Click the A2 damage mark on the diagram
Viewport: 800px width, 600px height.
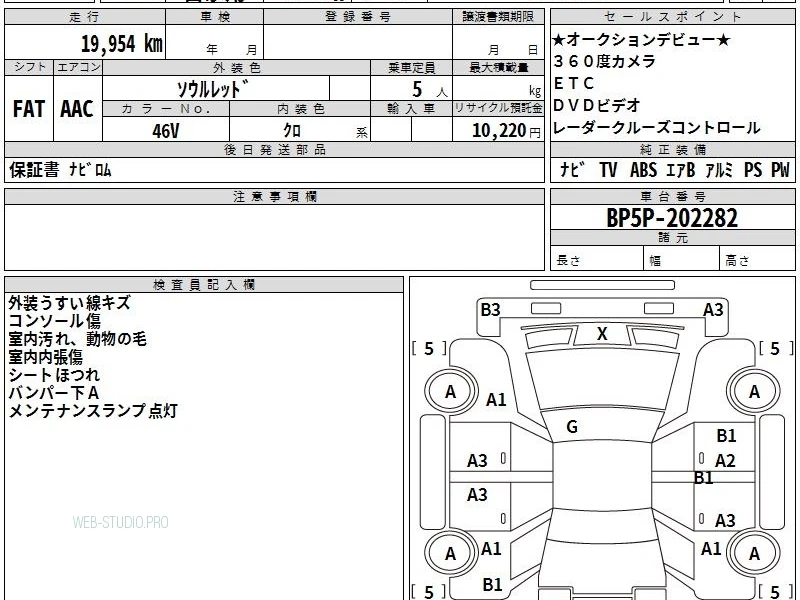pyautogui.click(x=725, y=461)
